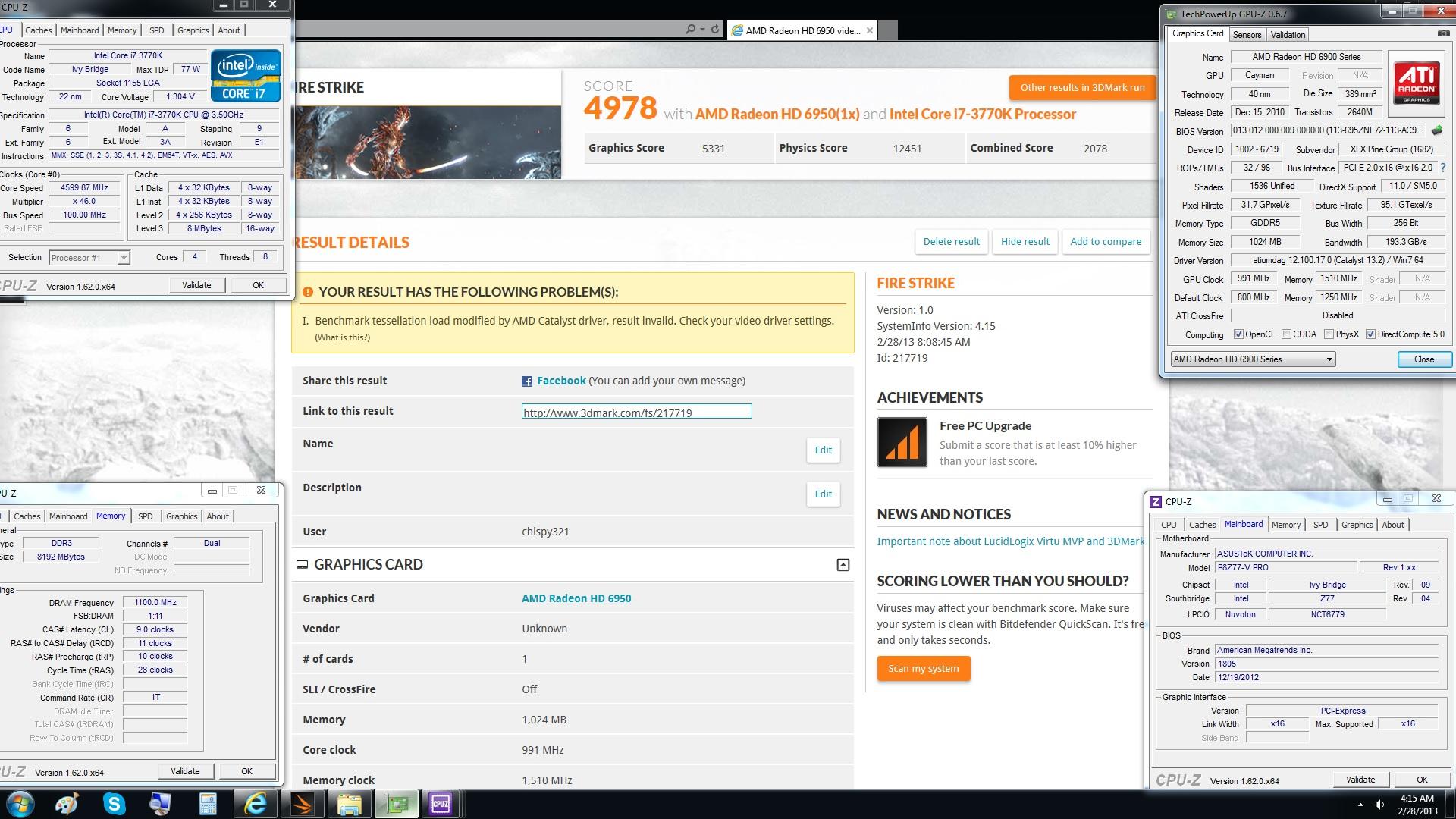Open Graphics tab in memory CPU-Z window
Image resolution: width=1456 pixels, height=819 pixels.
(x=182, y=516)
